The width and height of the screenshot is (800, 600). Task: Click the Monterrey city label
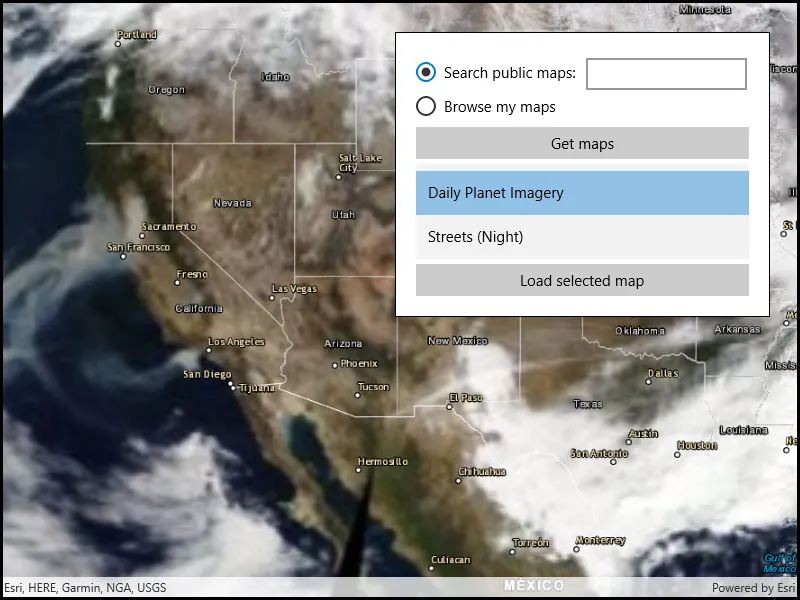[601, 540]
